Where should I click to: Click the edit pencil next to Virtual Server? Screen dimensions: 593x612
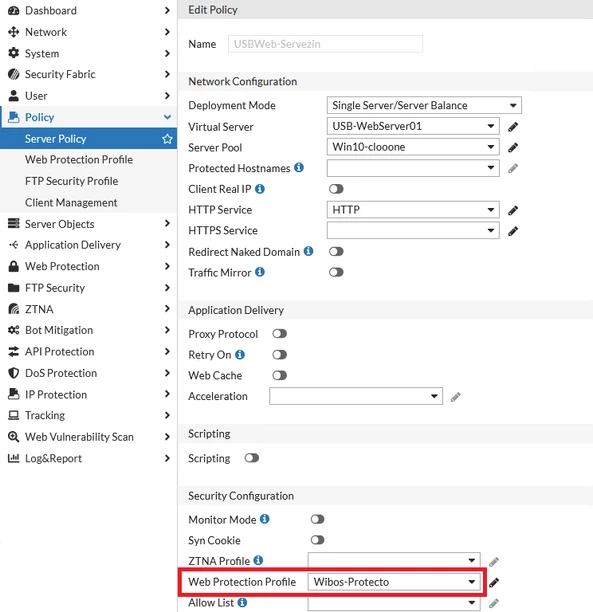(513, 127)
